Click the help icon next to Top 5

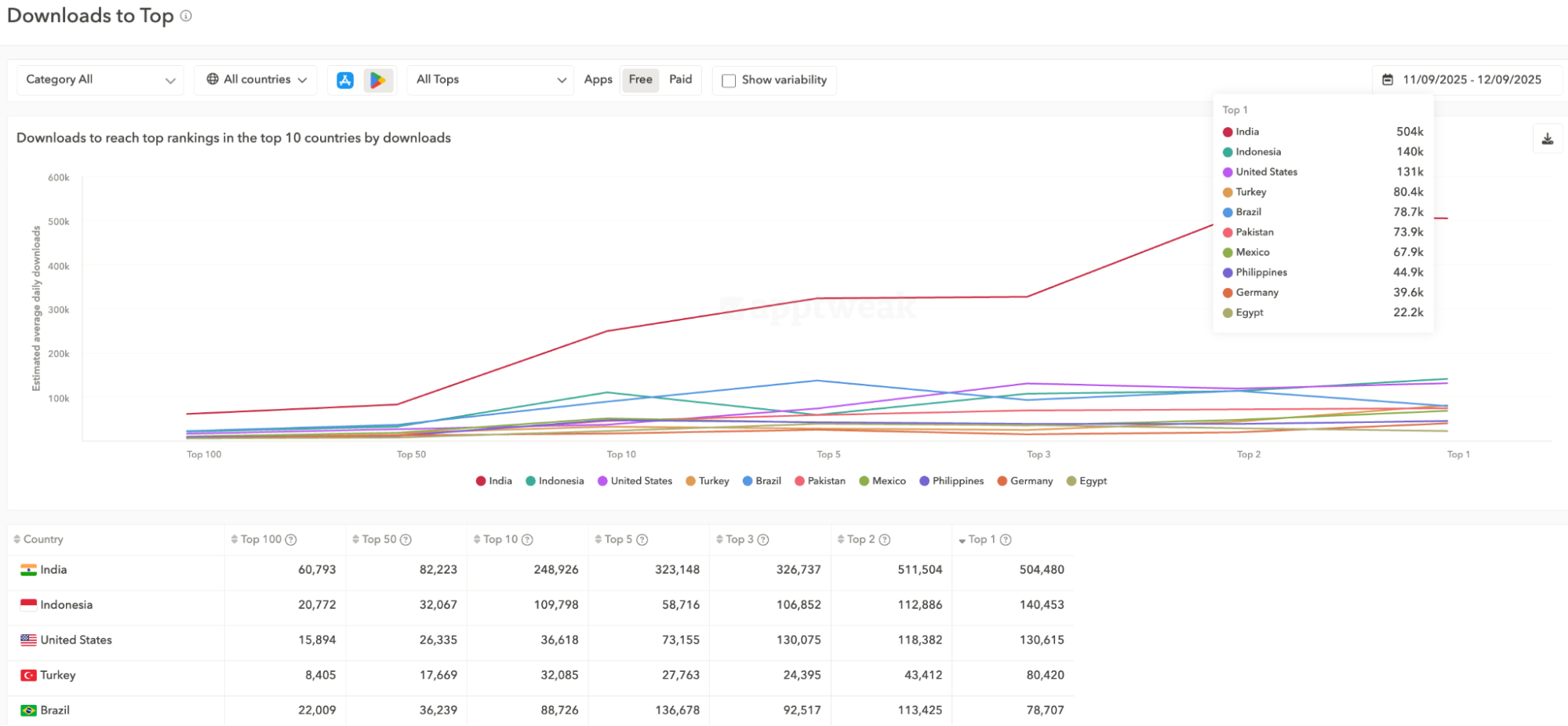pyautogui.click(x=642, y=540)
